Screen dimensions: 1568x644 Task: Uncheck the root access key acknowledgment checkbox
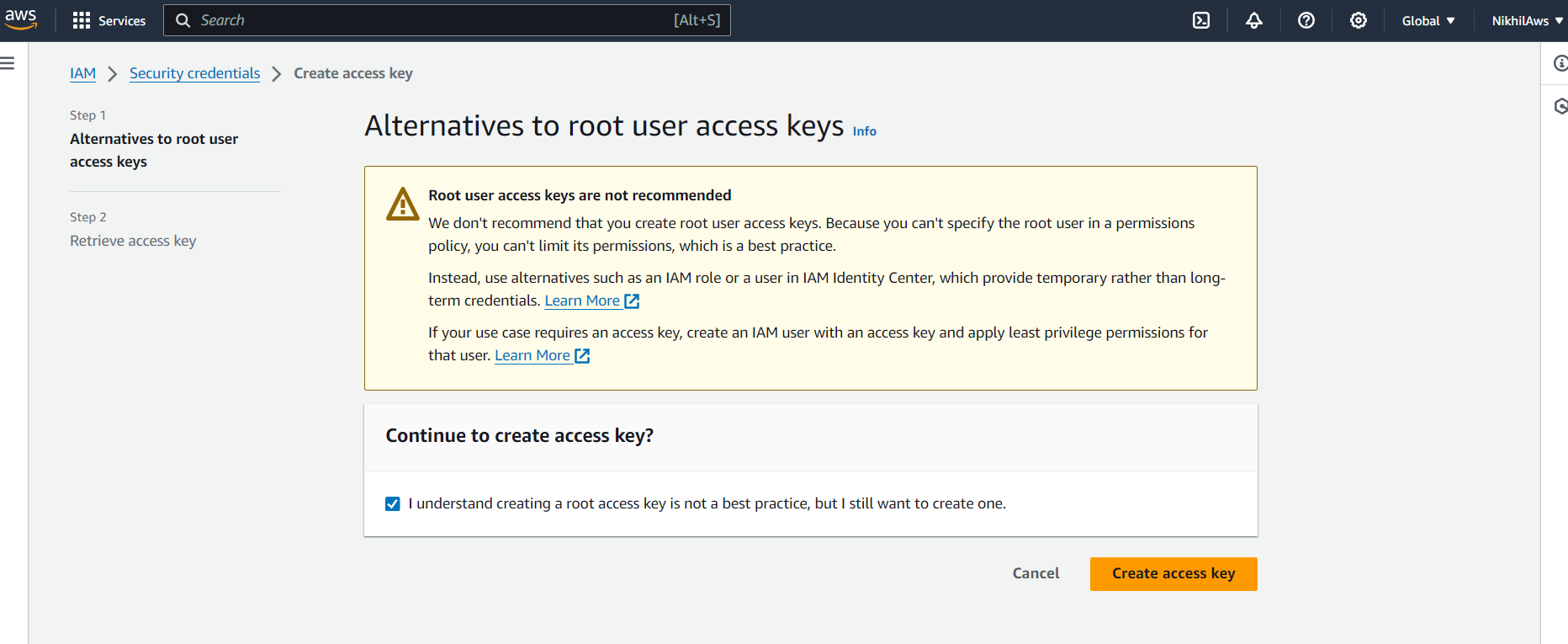click(393, 503)
